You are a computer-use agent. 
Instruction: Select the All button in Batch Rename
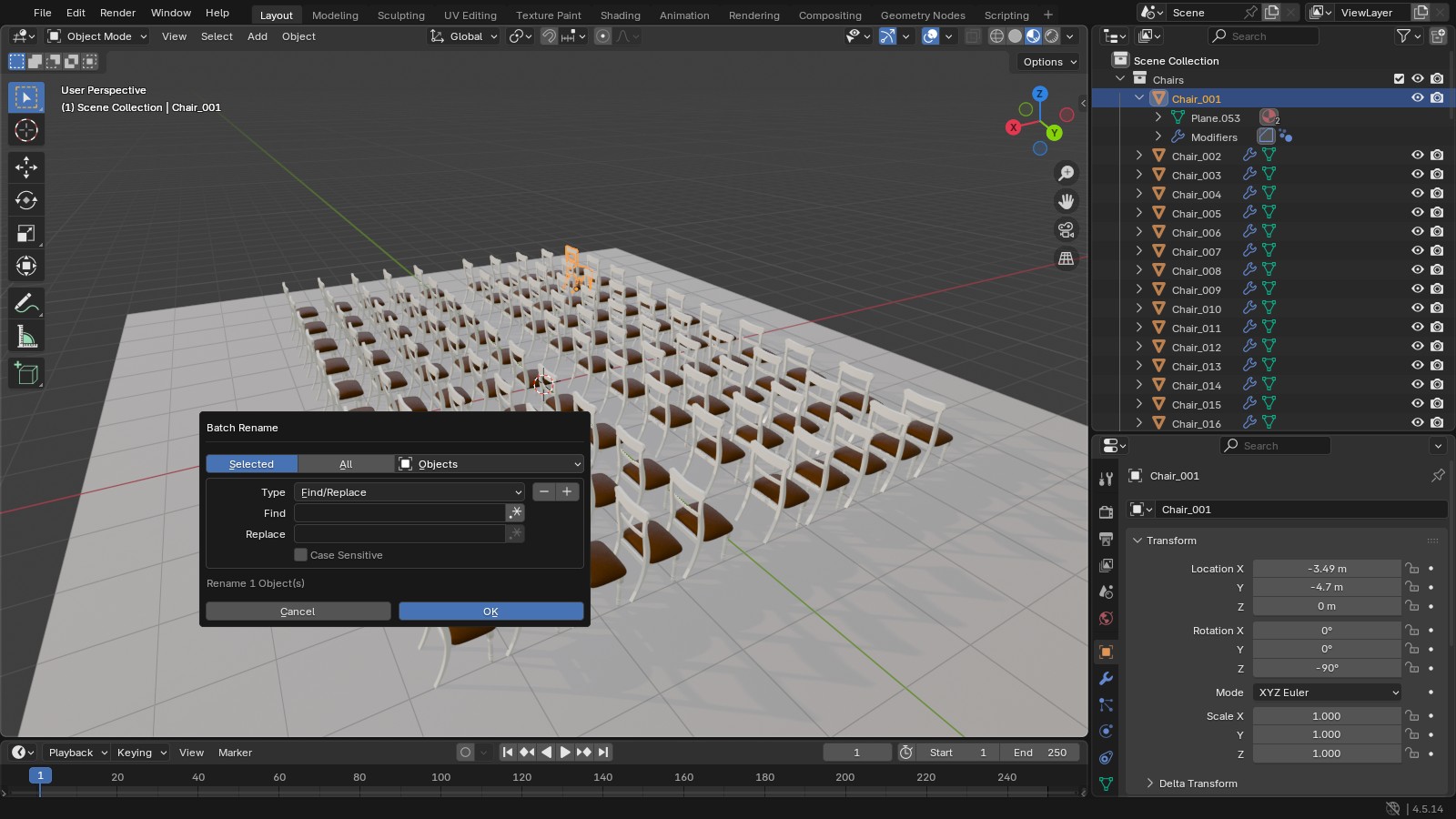(346, 464)
